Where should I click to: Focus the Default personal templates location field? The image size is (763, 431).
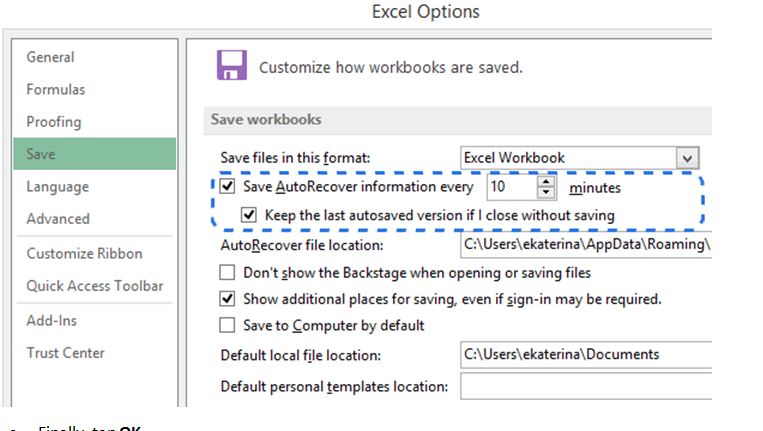pyautogui.click(x=586, y=386)
